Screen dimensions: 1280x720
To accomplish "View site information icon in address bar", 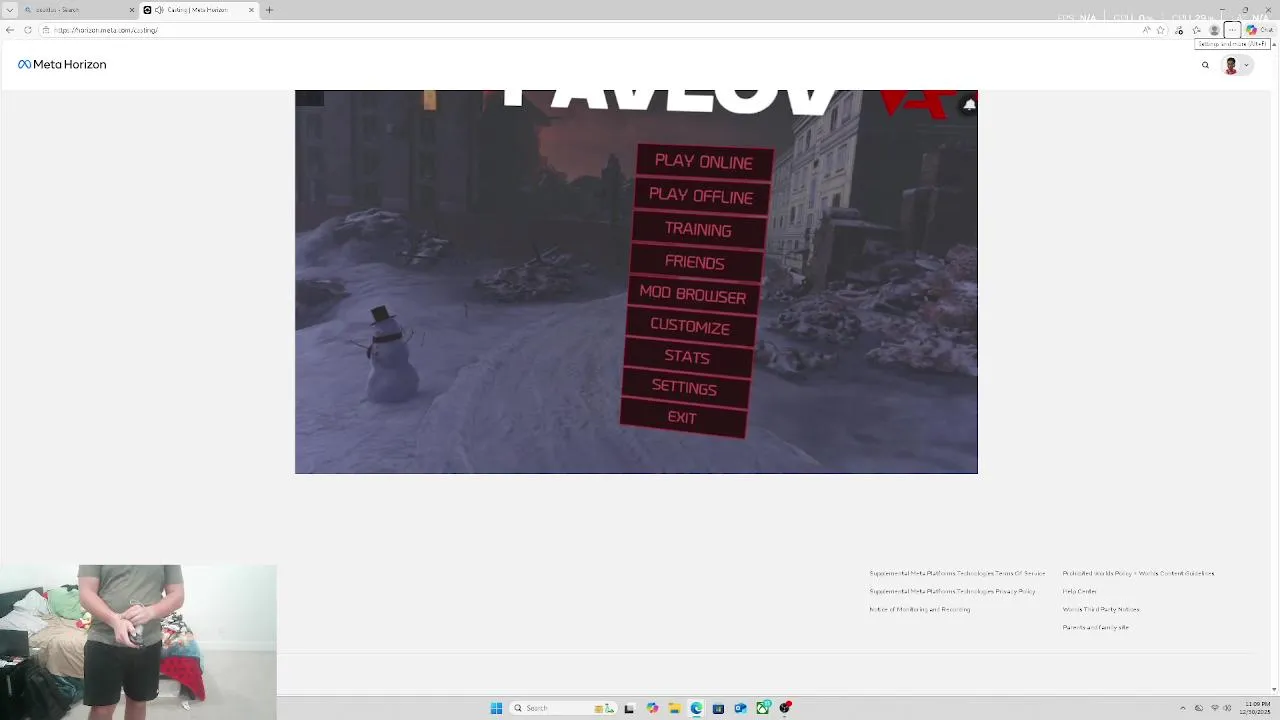I will click(x=45, y=30).
